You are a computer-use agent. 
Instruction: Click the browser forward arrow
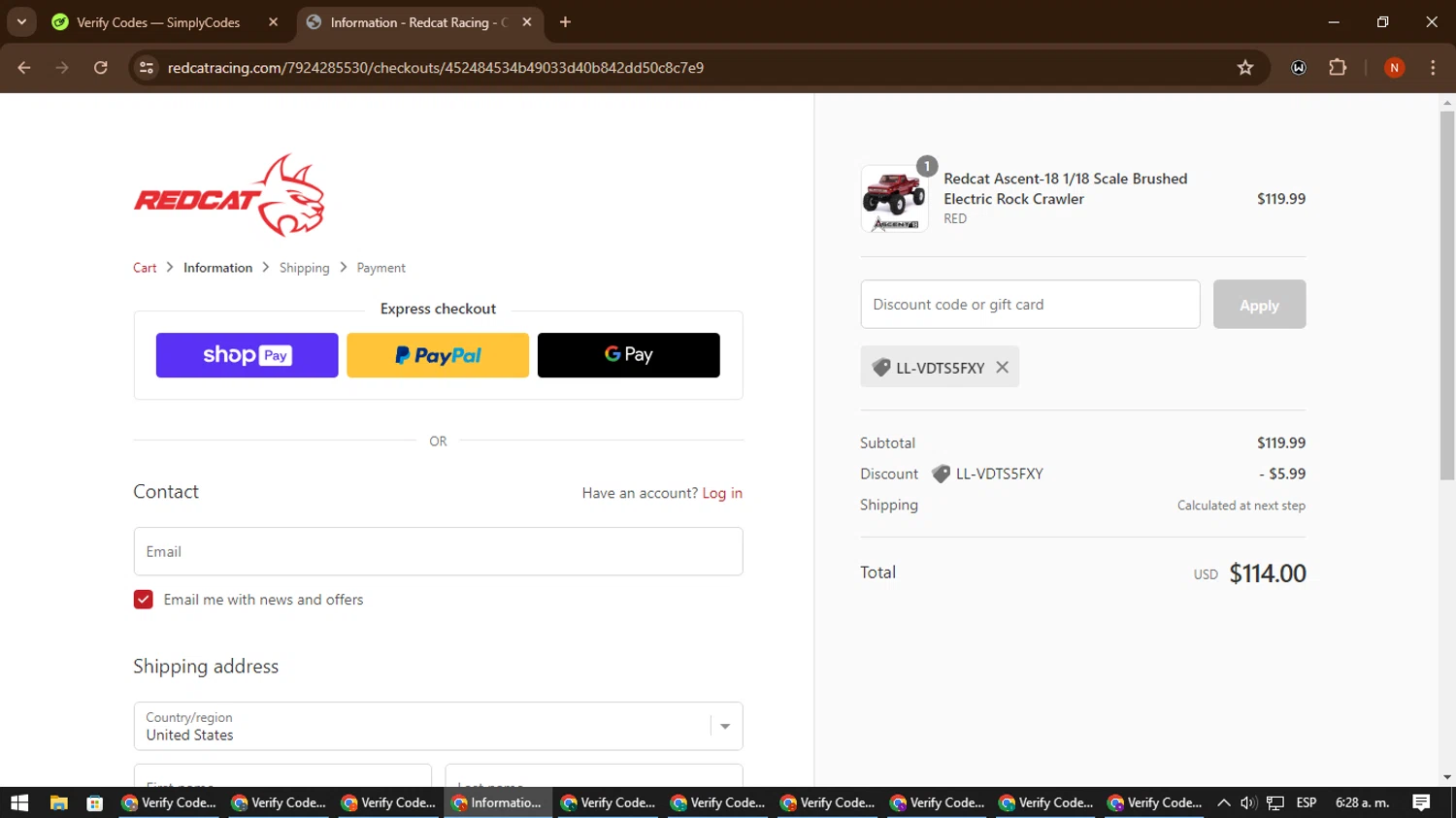(x=62, y=68)
